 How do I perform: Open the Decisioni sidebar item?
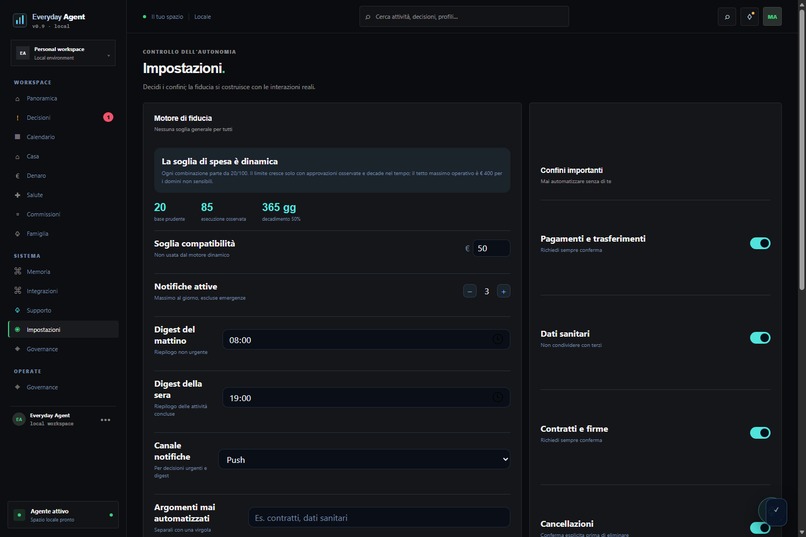[63, 118]
